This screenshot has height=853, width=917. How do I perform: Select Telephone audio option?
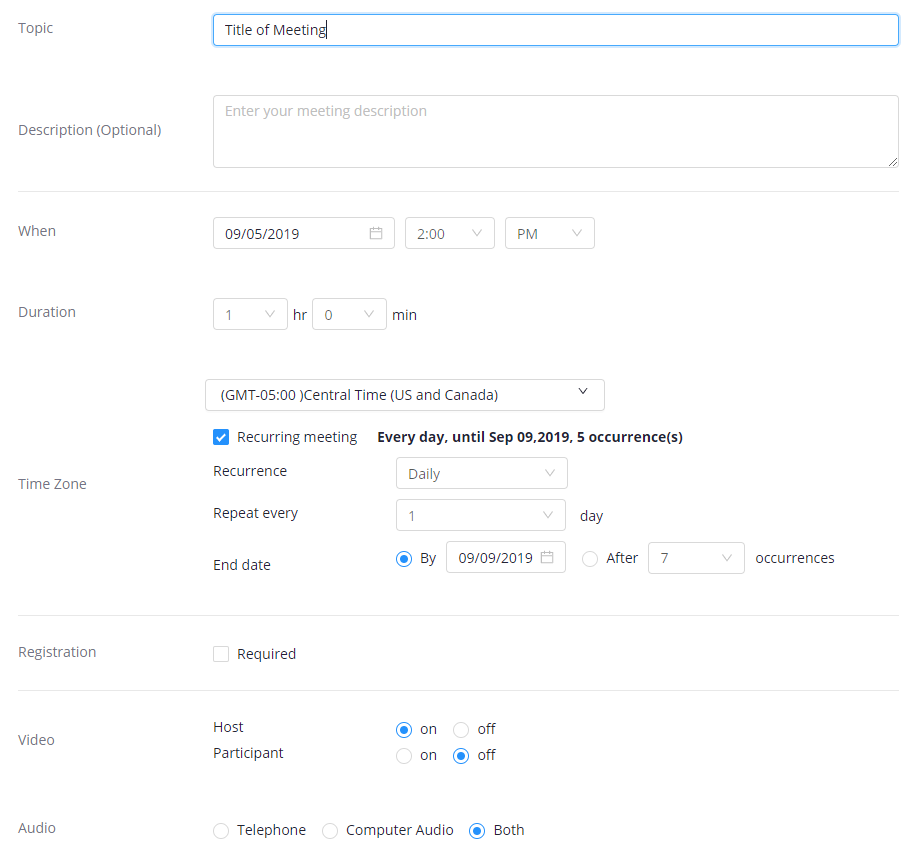point(221,830)
